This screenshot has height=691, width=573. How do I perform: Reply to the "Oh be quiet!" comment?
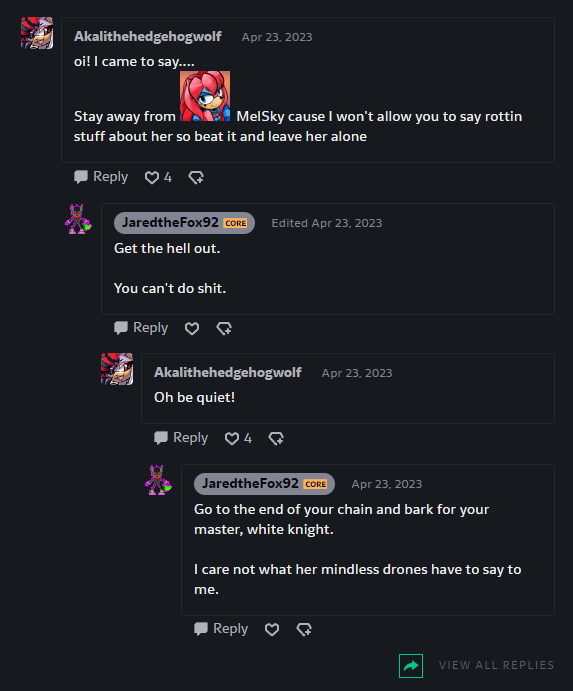point(181,438)
